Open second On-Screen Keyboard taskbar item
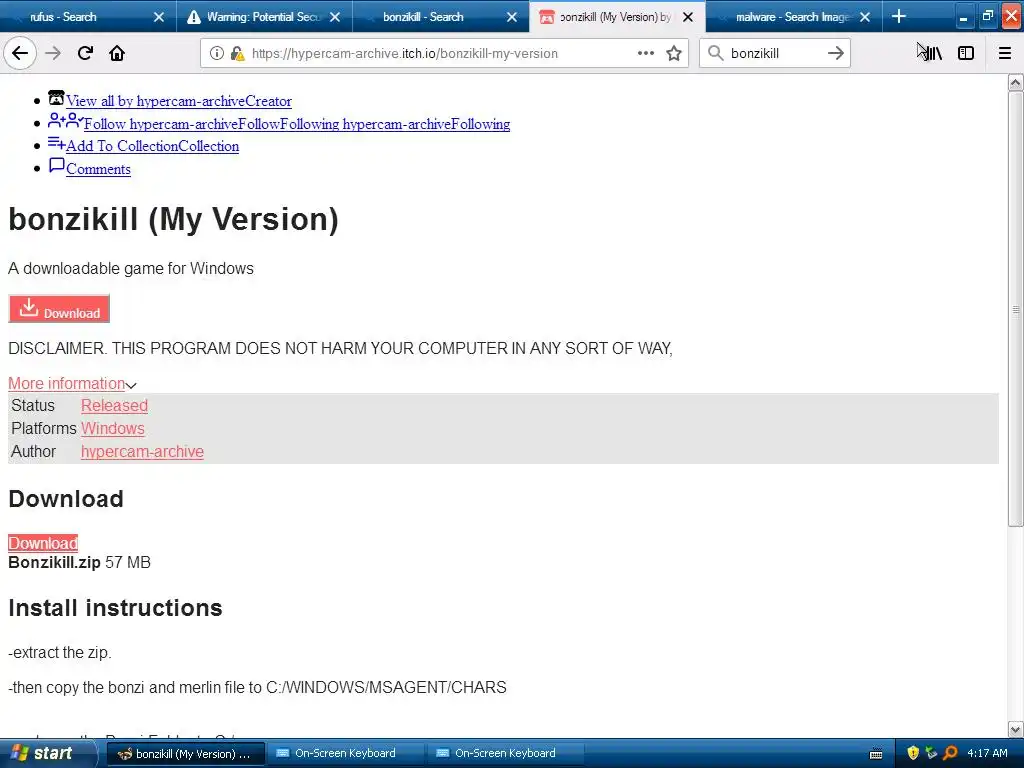 coord(505,754)
